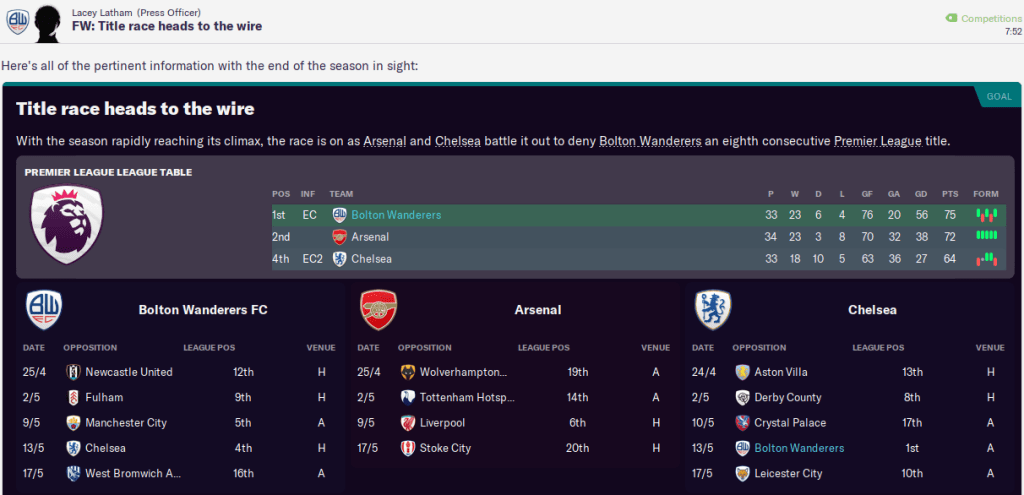Click Bolton Wanderers in Chelsea's fixture list
This screenshot has width=1024, height=495.
click(x=799, y=448)
